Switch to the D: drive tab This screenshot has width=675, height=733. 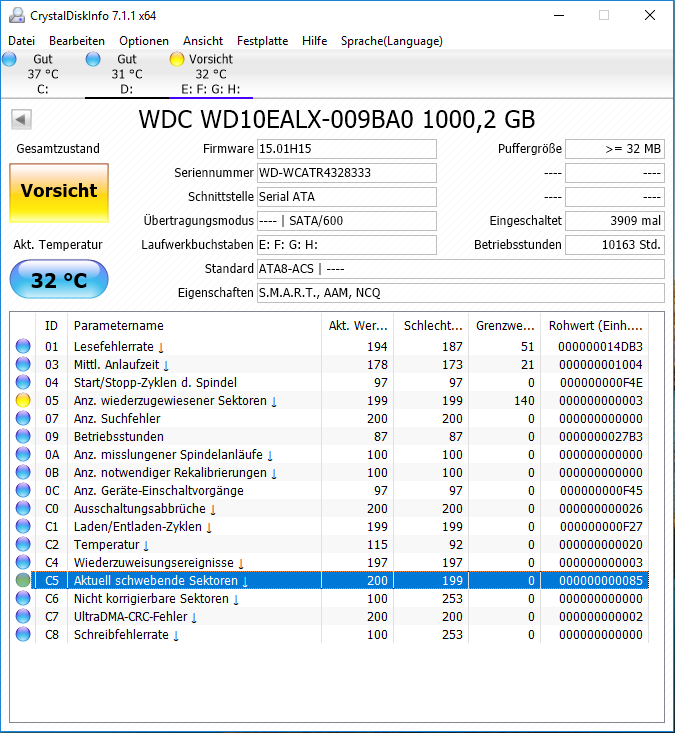(x=127, y=74)
